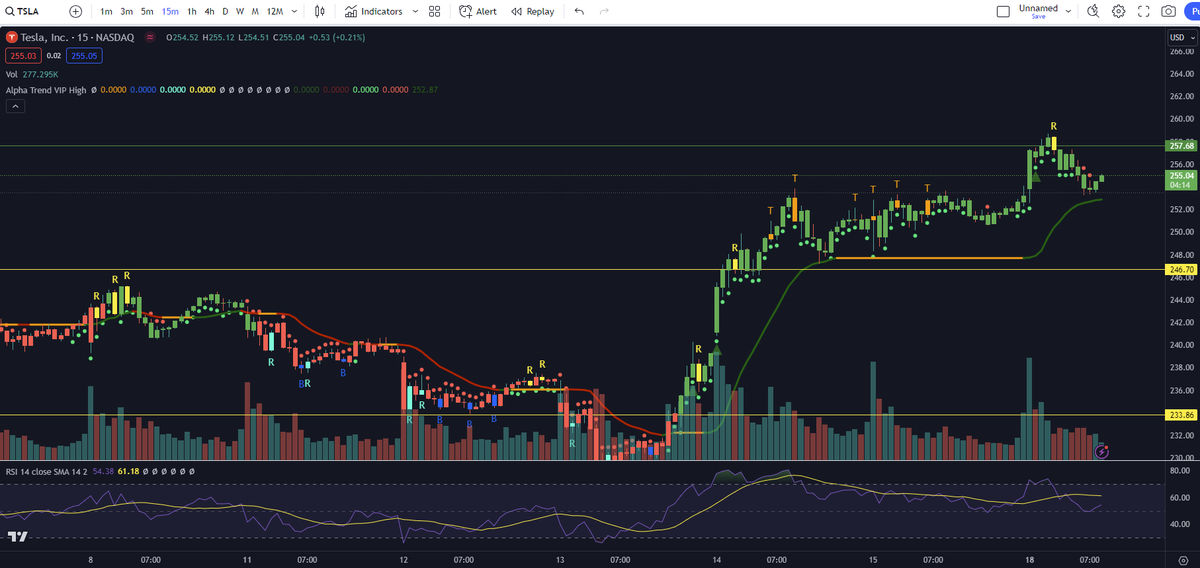Screen dimensions: 1200x568
Task: Click the current price 255.04 axis label
Action: 1181,179
